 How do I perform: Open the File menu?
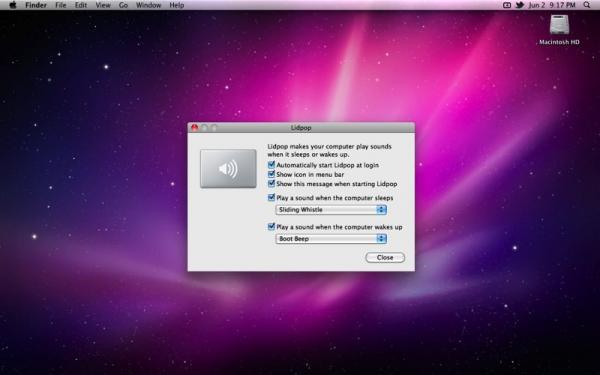coord(60,5)
